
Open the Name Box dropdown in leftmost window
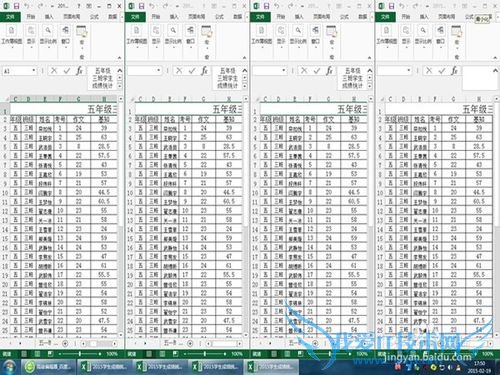coord(34,71)
